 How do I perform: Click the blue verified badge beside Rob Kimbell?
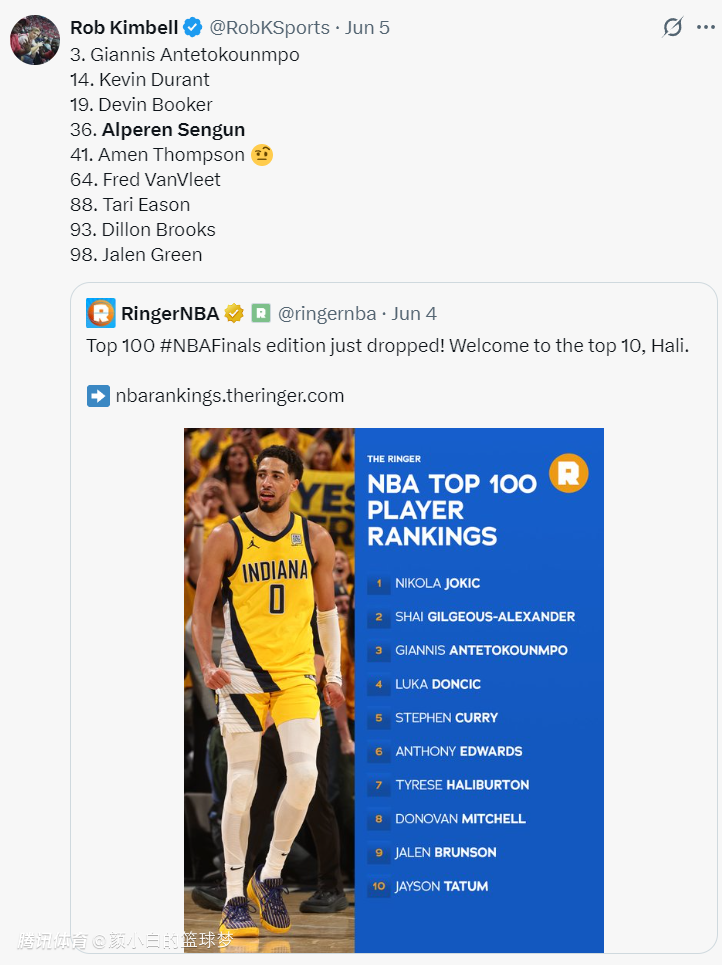(194, 28)
